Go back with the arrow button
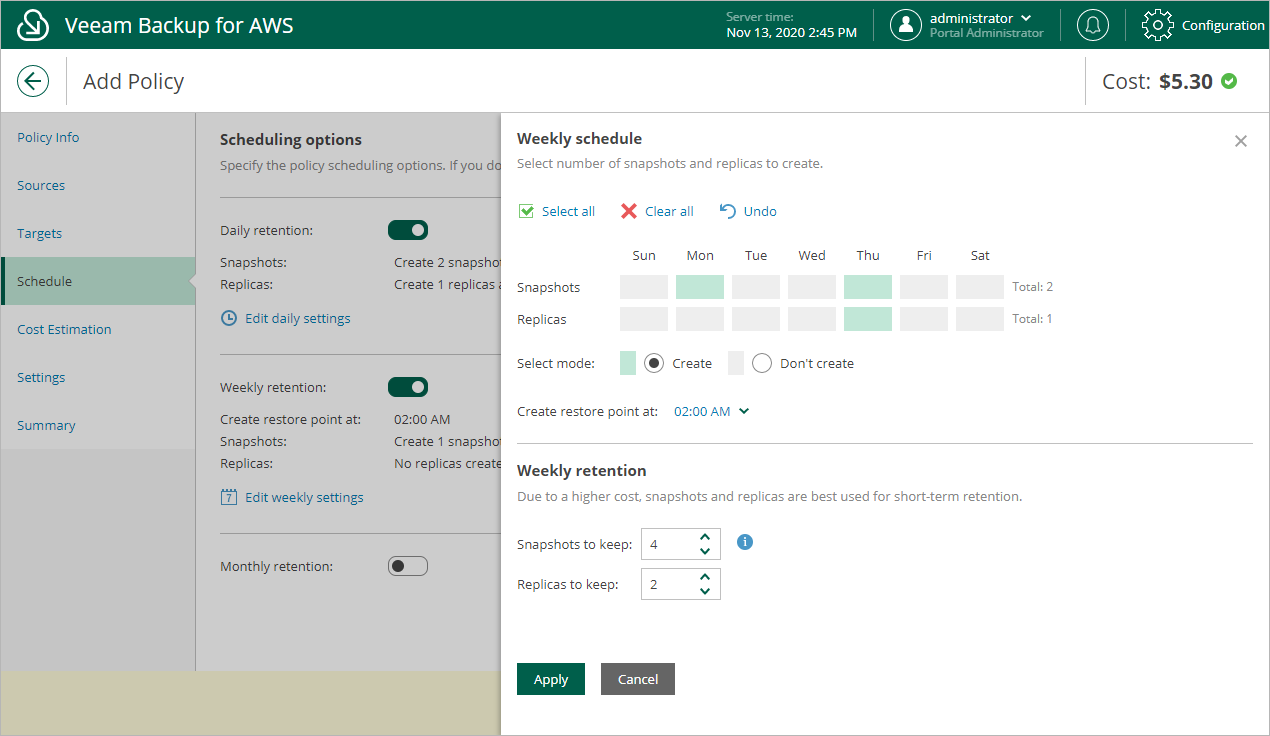Viewport: 1270px width, 736px height. tap(33, 81)
